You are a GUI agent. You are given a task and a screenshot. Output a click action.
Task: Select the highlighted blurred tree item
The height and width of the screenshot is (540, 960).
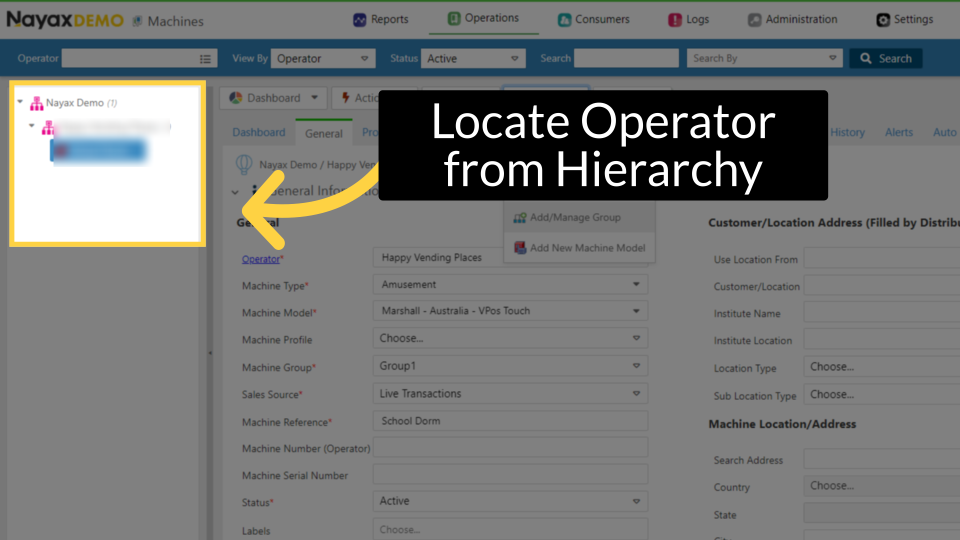99,151
